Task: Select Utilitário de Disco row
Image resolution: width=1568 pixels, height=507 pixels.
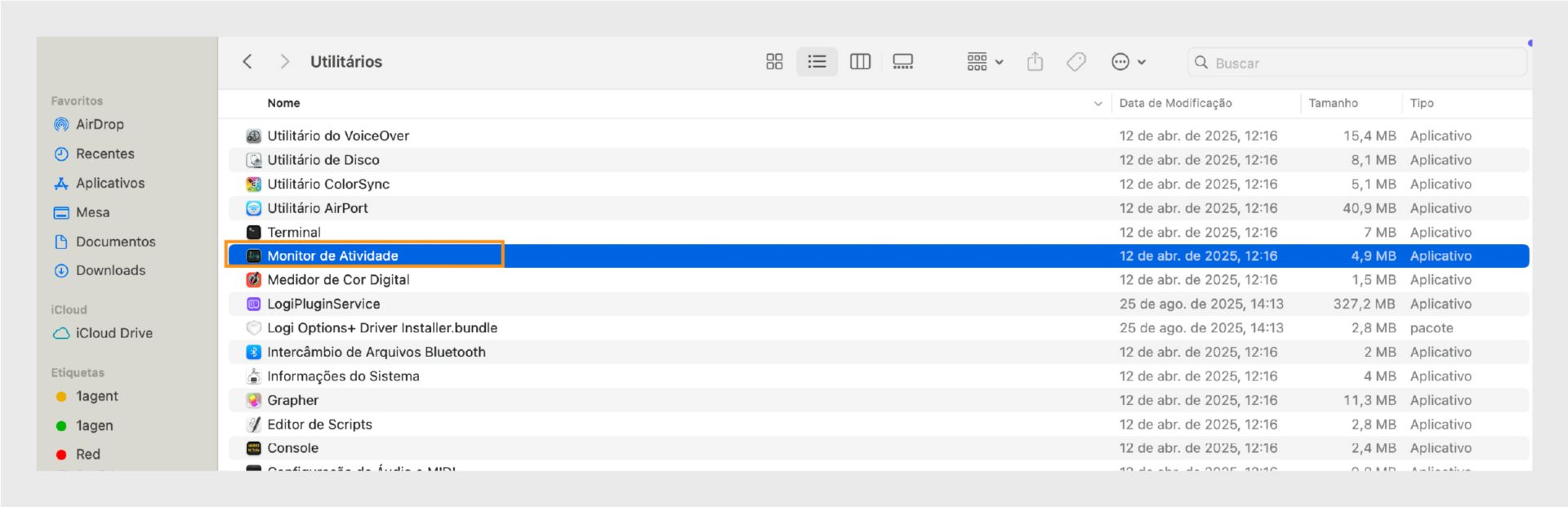Action: pyautogui.click(x=323, y=160)
